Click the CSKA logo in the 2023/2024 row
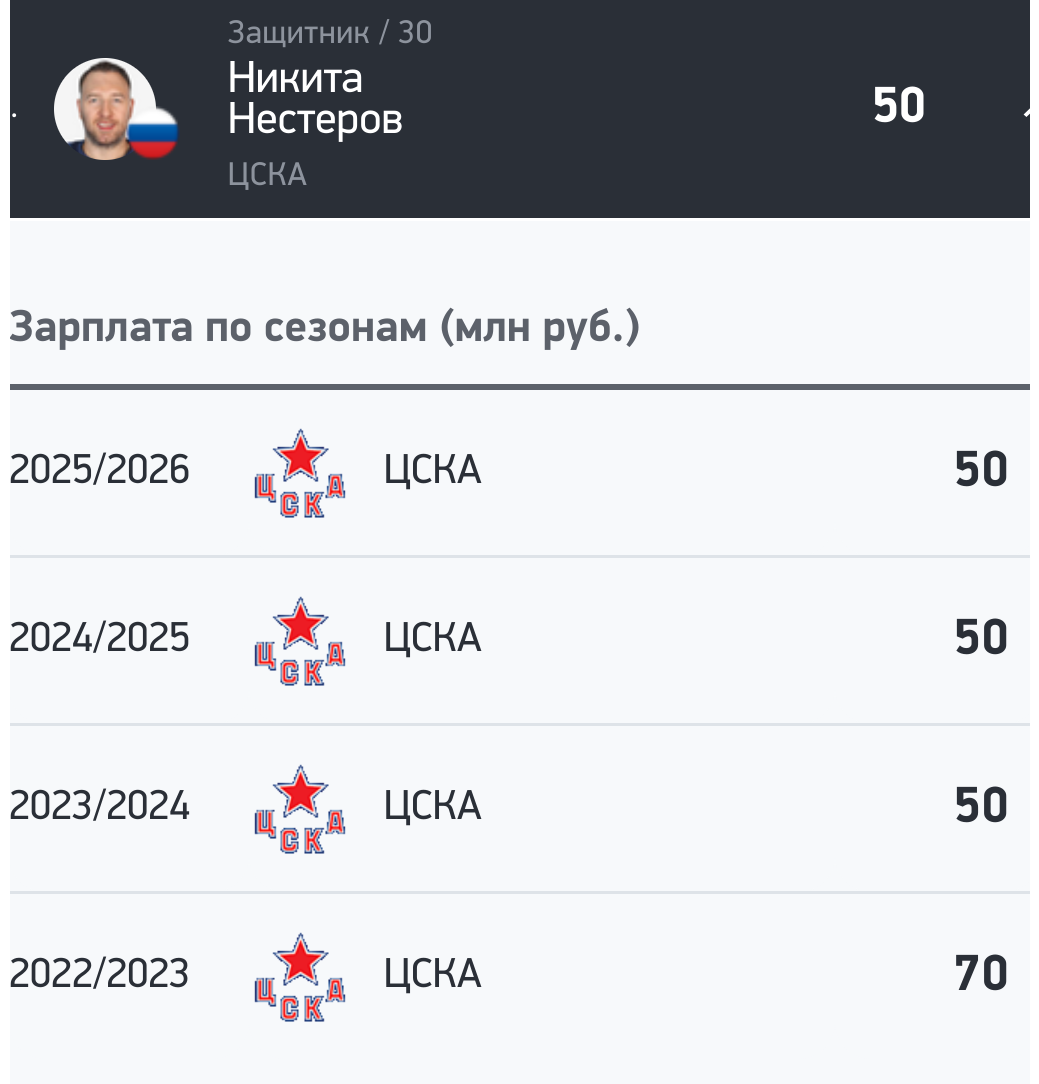1039x1084 pixels. (x=300, y=810)
